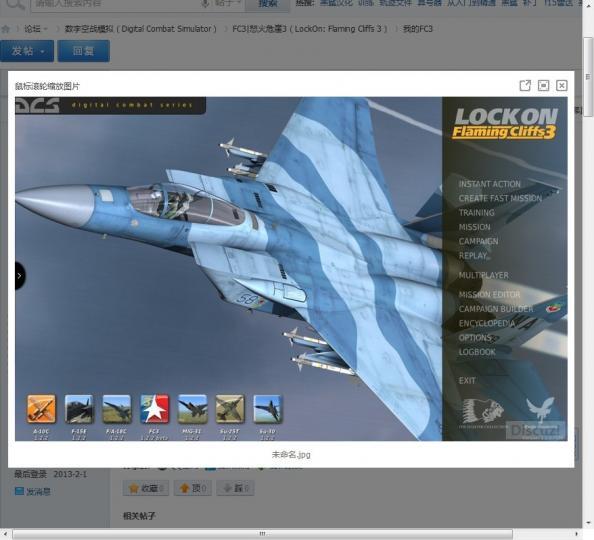
Task: Click the horizontal scrollbar at the bottom
Action: (x=262, y=534)
